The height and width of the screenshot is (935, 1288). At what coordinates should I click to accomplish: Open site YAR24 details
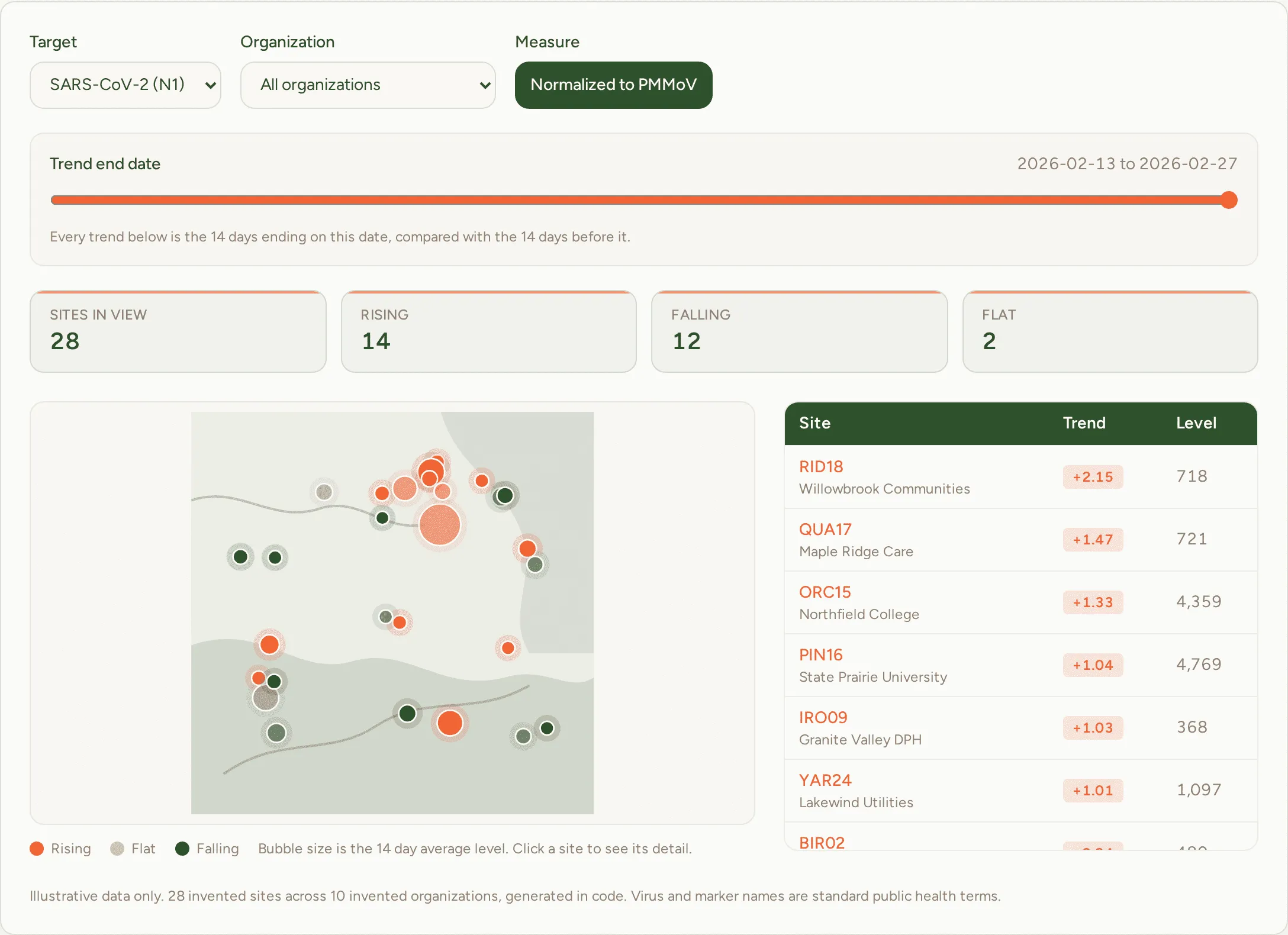825,780
